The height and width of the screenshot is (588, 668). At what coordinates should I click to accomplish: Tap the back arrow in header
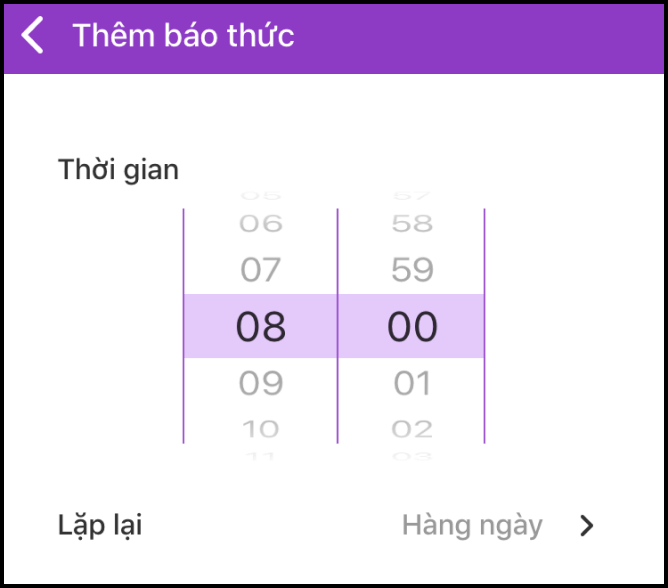[34, 36]
